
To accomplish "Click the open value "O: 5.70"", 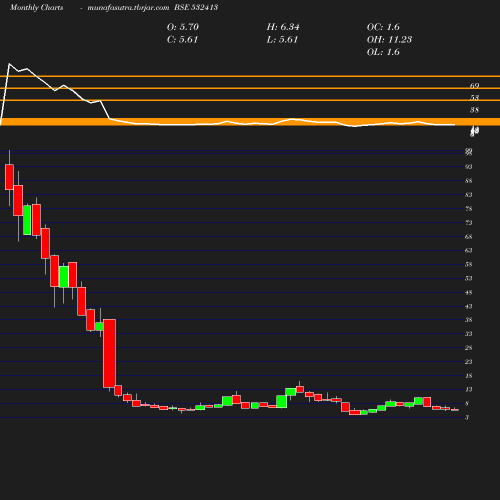I will click(x=183, y=27).
